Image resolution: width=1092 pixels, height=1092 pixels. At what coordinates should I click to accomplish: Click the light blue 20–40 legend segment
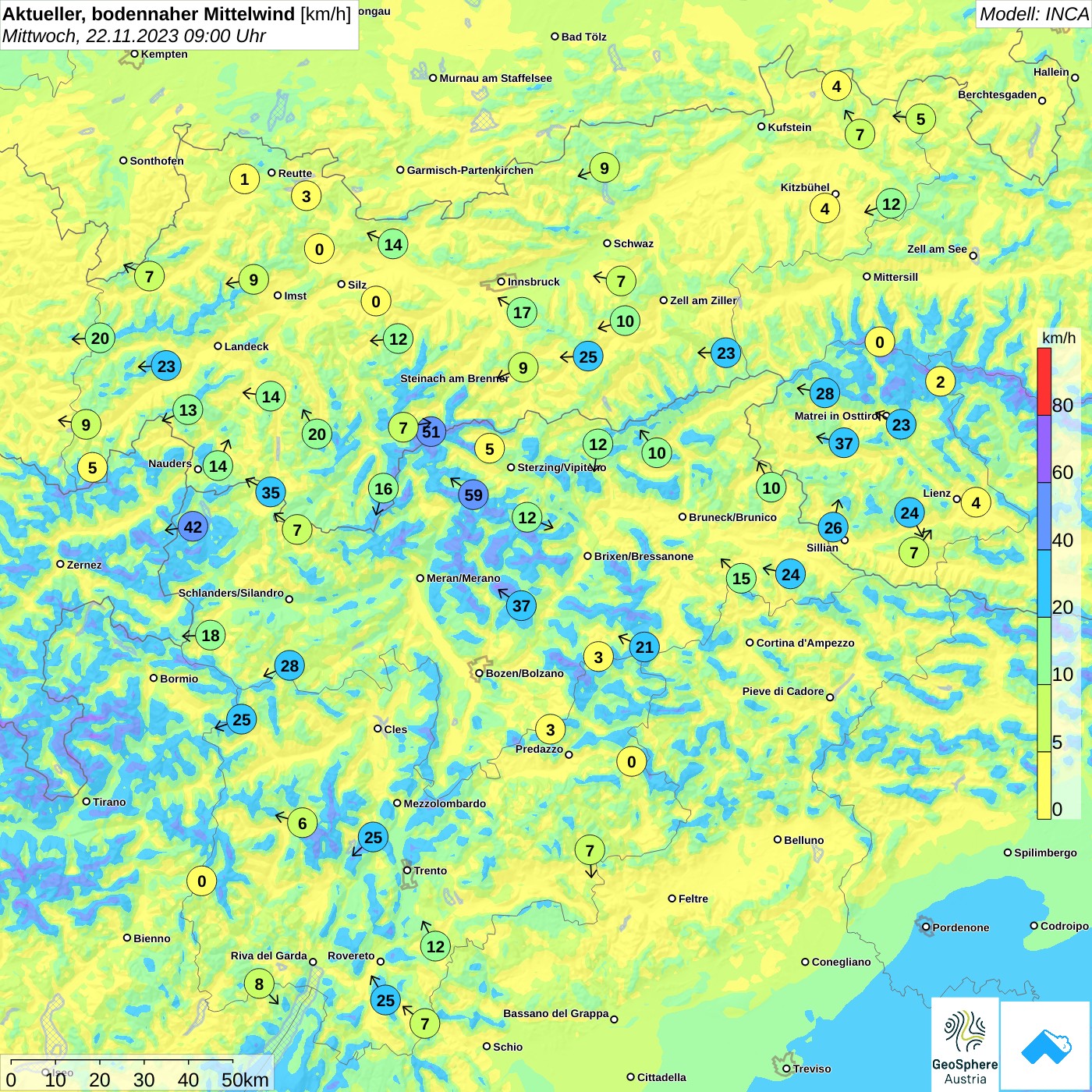point(1044,583)
